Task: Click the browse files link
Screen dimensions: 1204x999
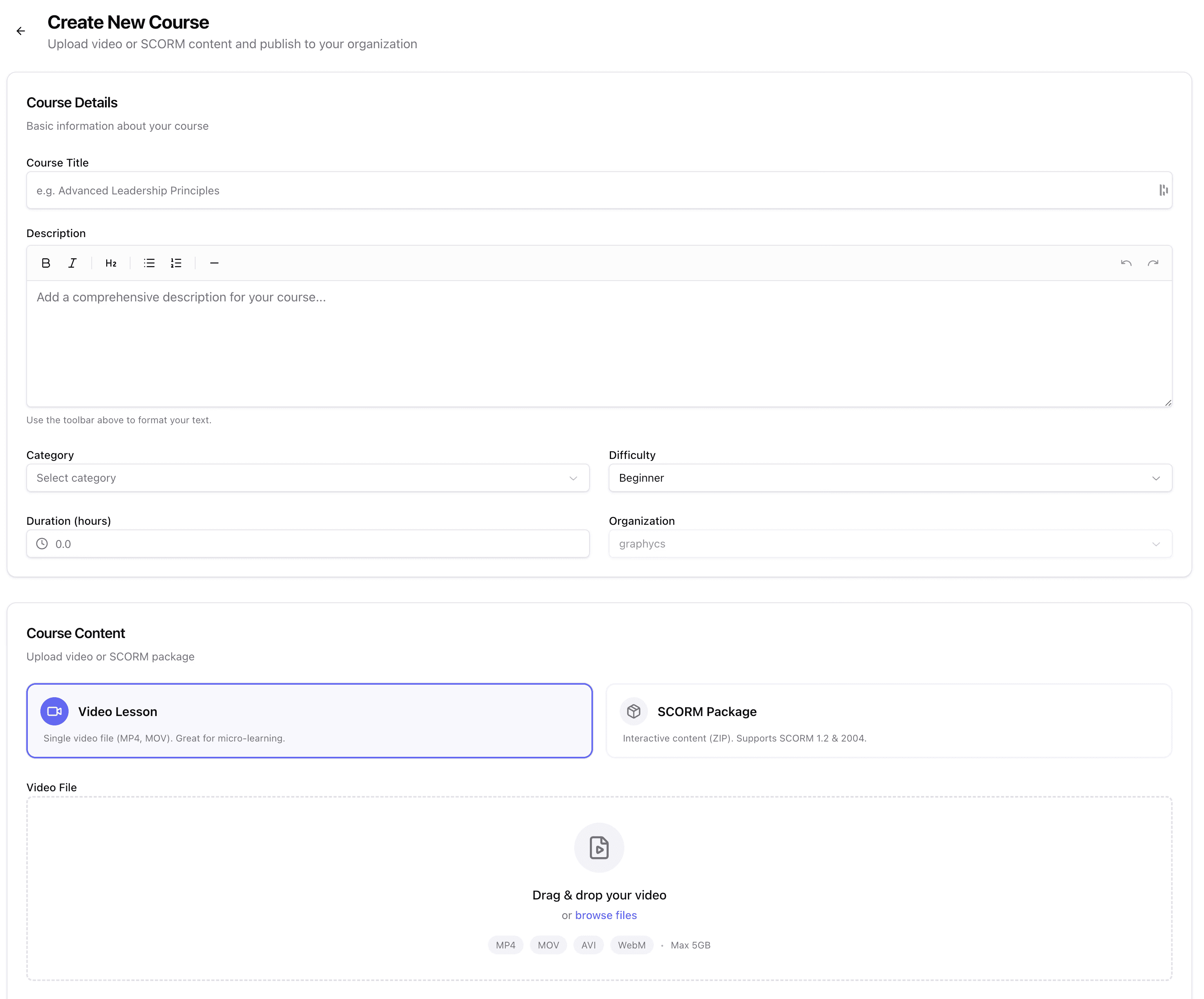Action: point(606,915)
